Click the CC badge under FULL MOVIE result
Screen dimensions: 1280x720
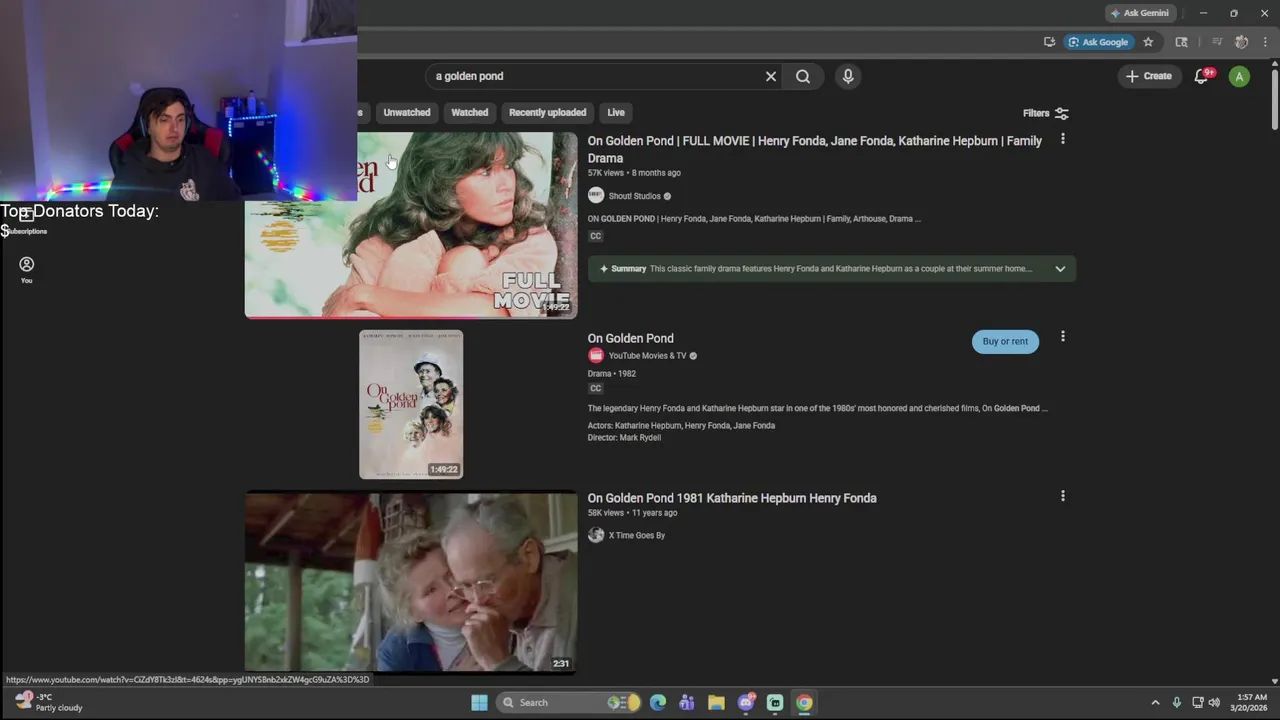click(596, 236)
